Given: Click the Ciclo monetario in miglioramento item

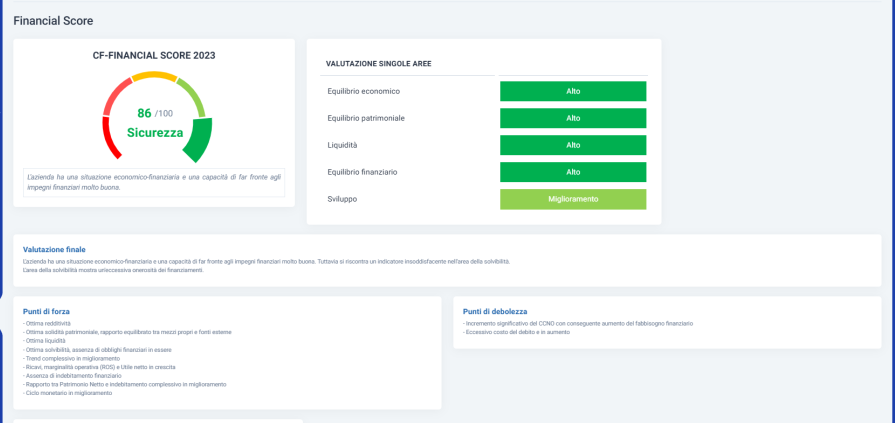Looking at the screenshot, I should 67,393.
